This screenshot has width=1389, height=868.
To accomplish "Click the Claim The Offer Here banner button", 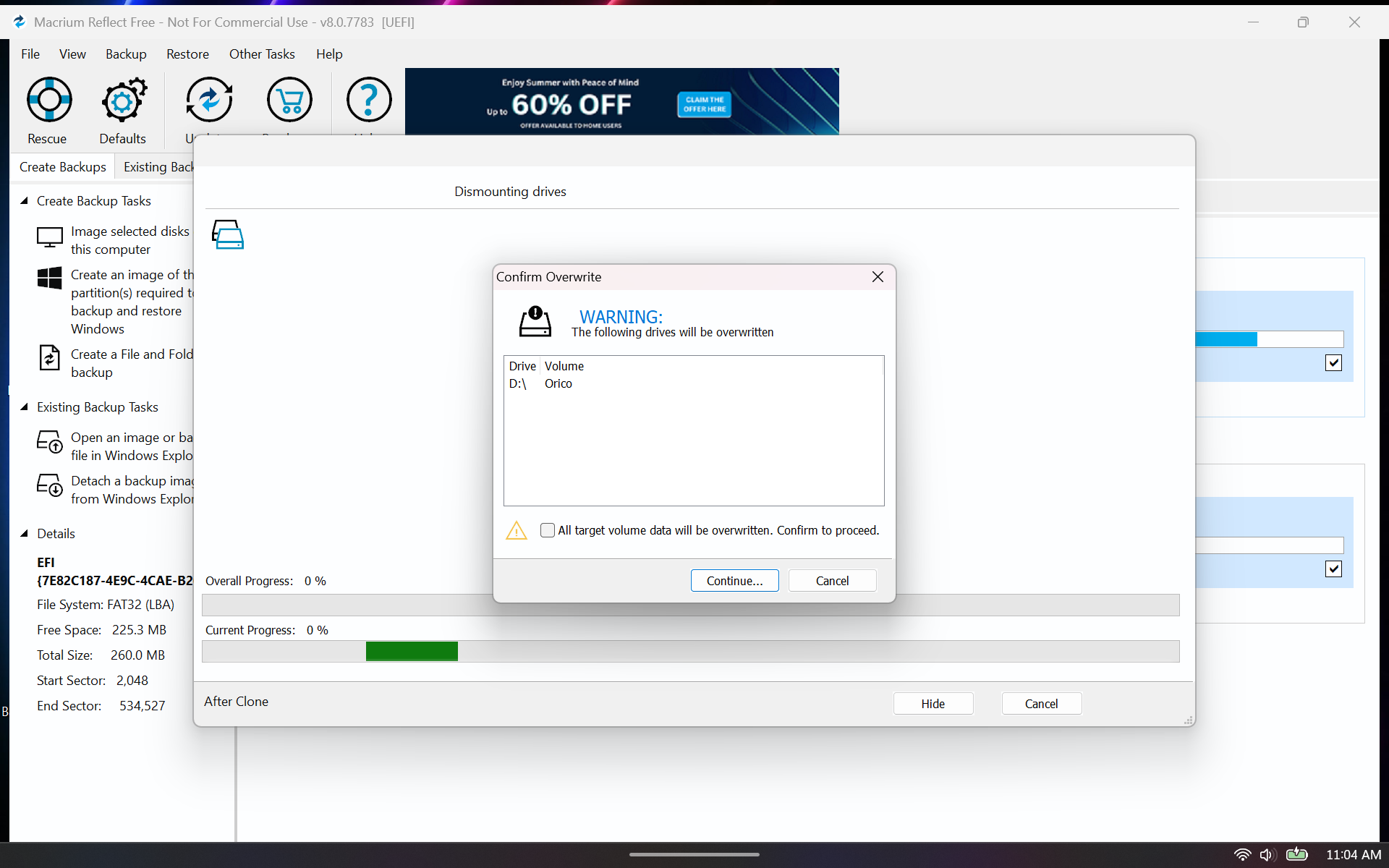I will pos(704,105).
